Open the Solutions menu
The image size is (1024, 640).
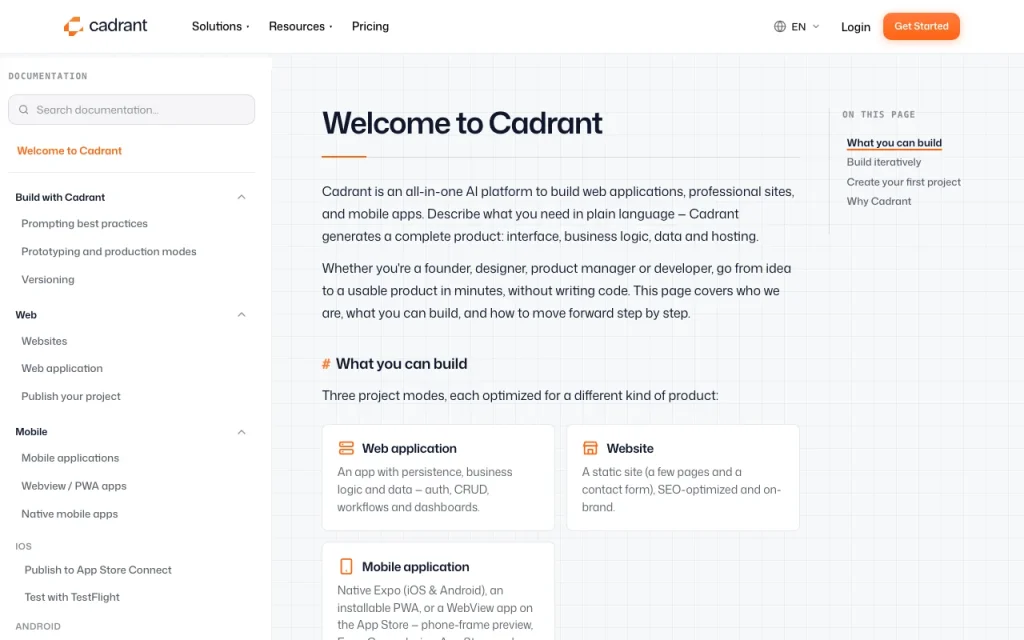pos(220,27)
